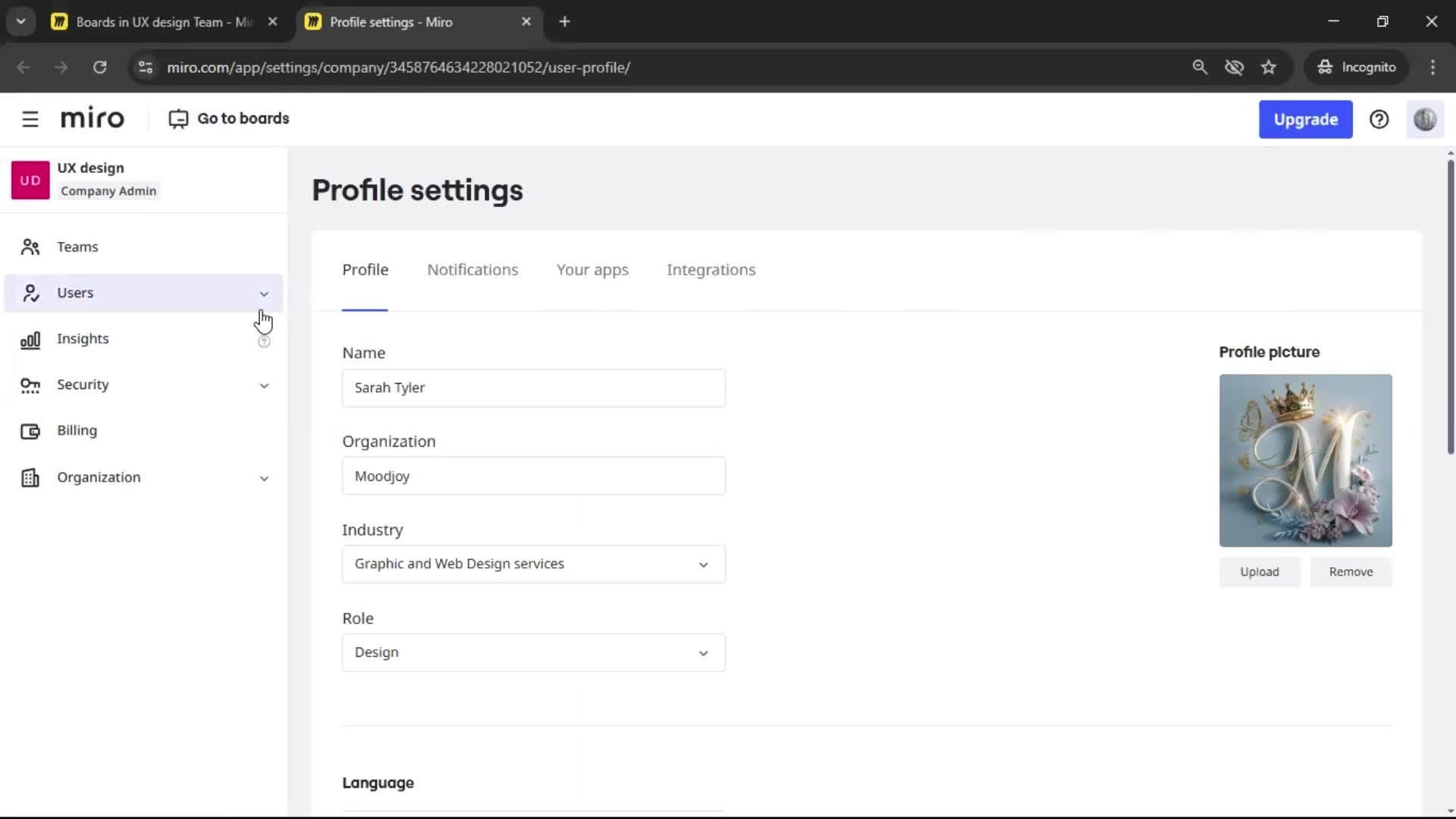Open Insights in the sidebar
This screenshot has width=1456, height=819.
pos(143,339)
